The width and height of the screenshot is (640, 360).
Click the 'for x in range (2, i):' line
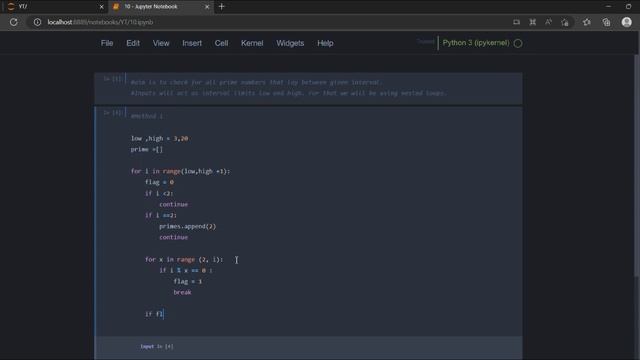click(184, 260)
